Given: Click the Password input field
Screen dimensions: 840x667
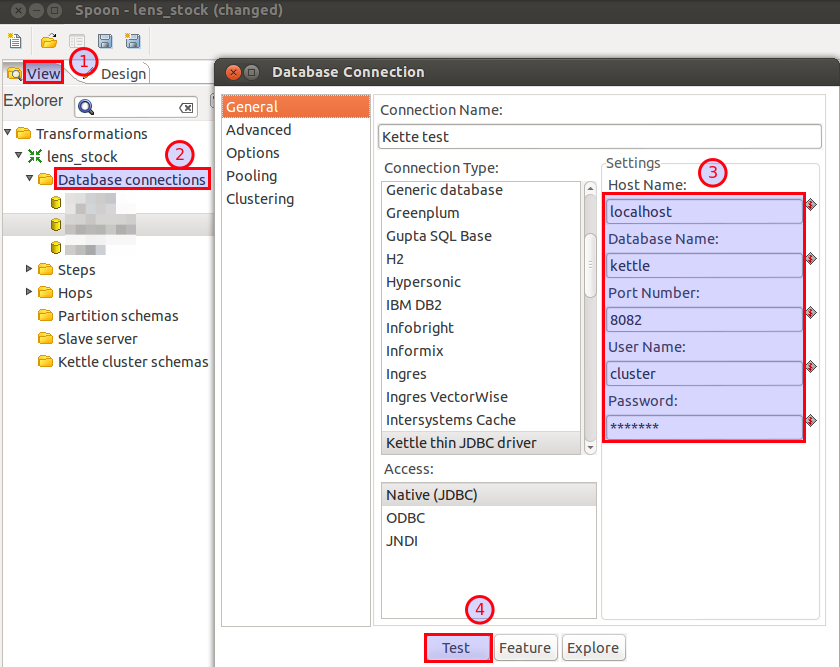Looking at the screenshot, I should click(x=704, y=427).
